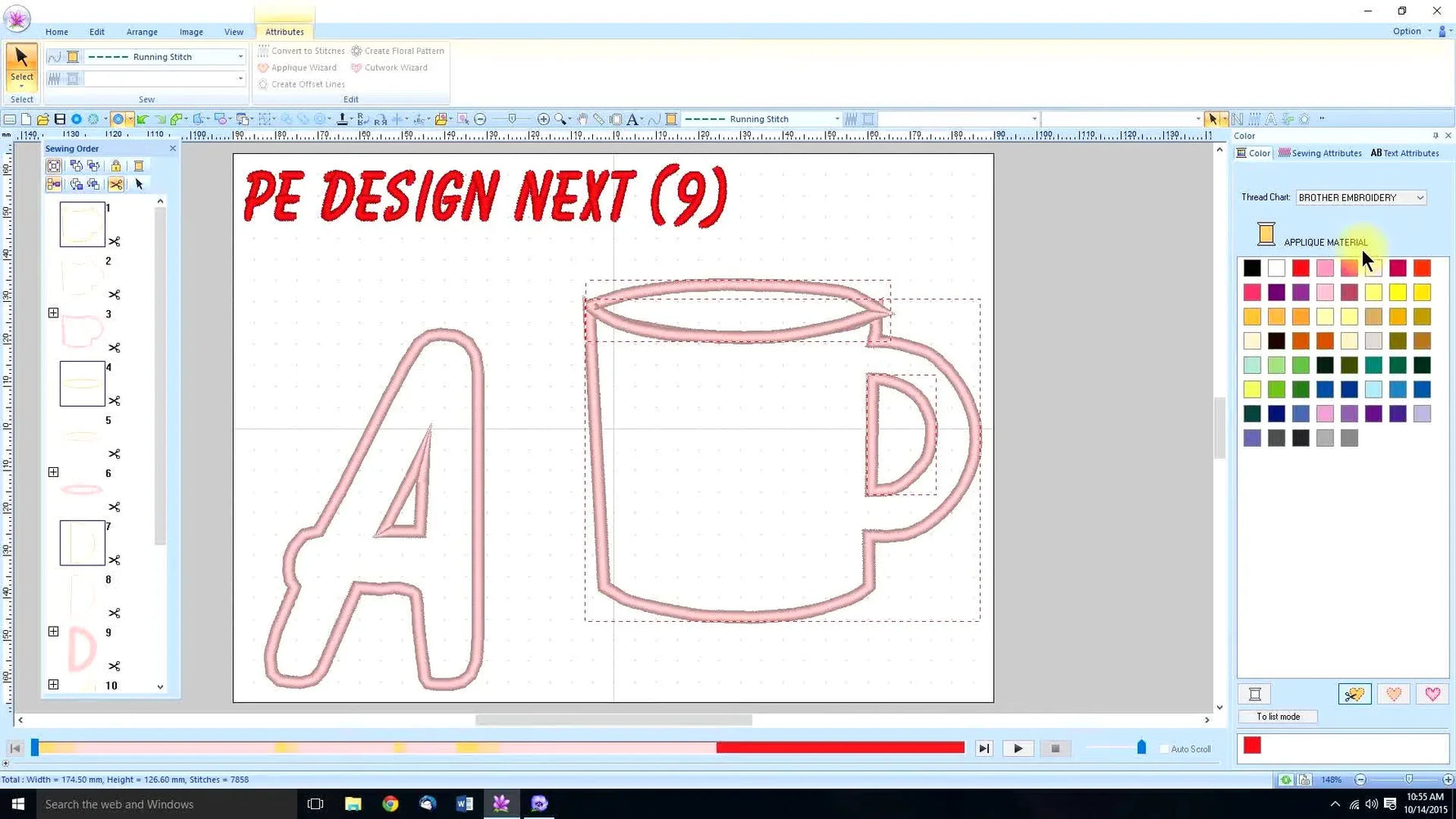Open the View ribbon tab
1456x819 pixels.
(x=234, y=32)
